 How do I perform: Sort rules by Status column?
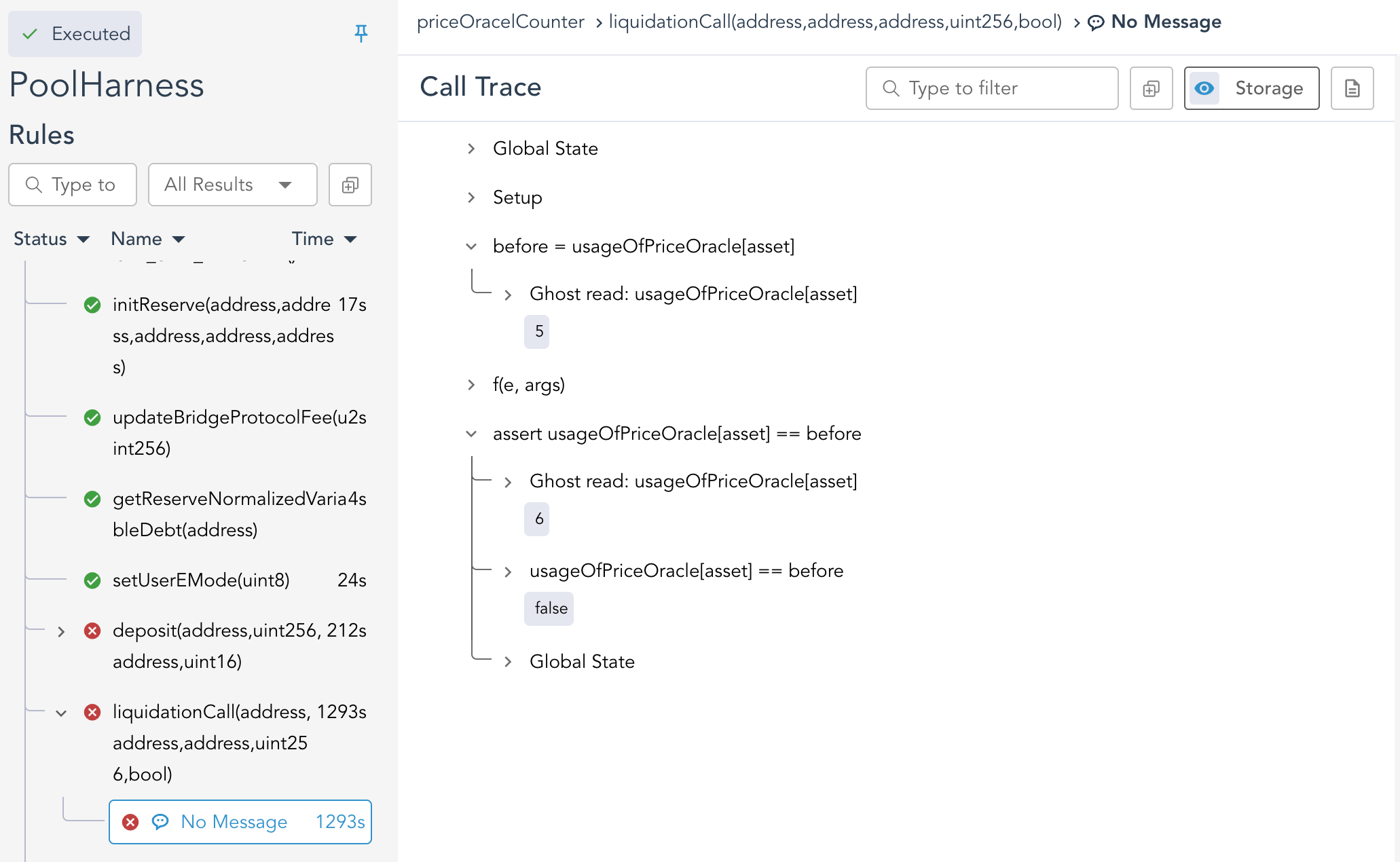coord(51,239)
